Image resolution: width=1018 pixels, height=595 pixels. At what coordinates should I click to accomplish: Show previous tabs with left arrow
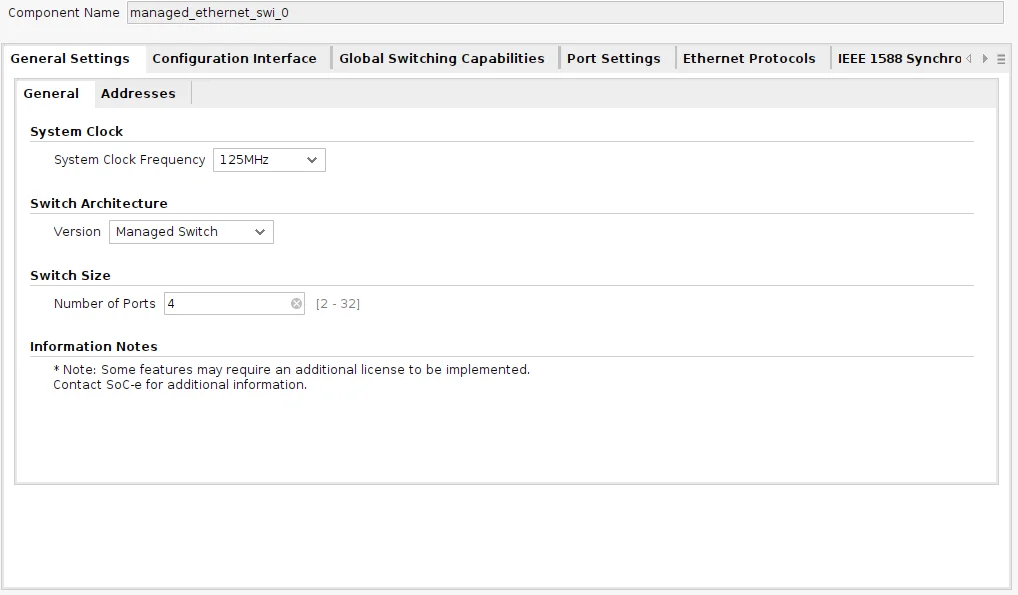(969, 58)
